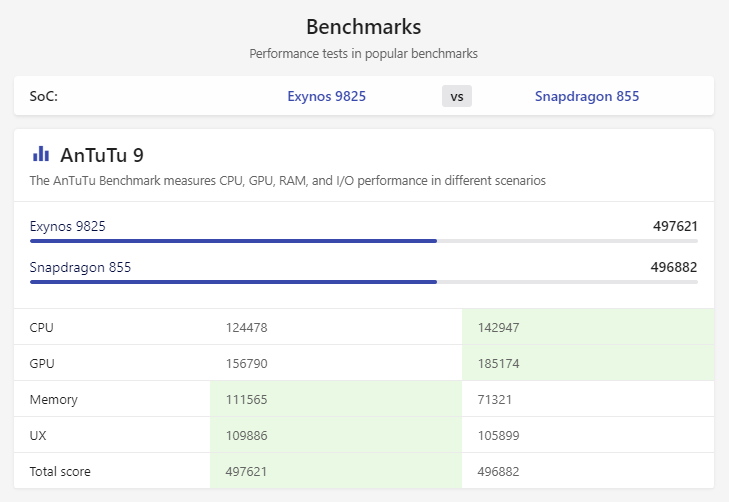Click the Snapdragon 855 score progress bar
The width and height of the screenshot is (729, 502).
click(364, 282)
